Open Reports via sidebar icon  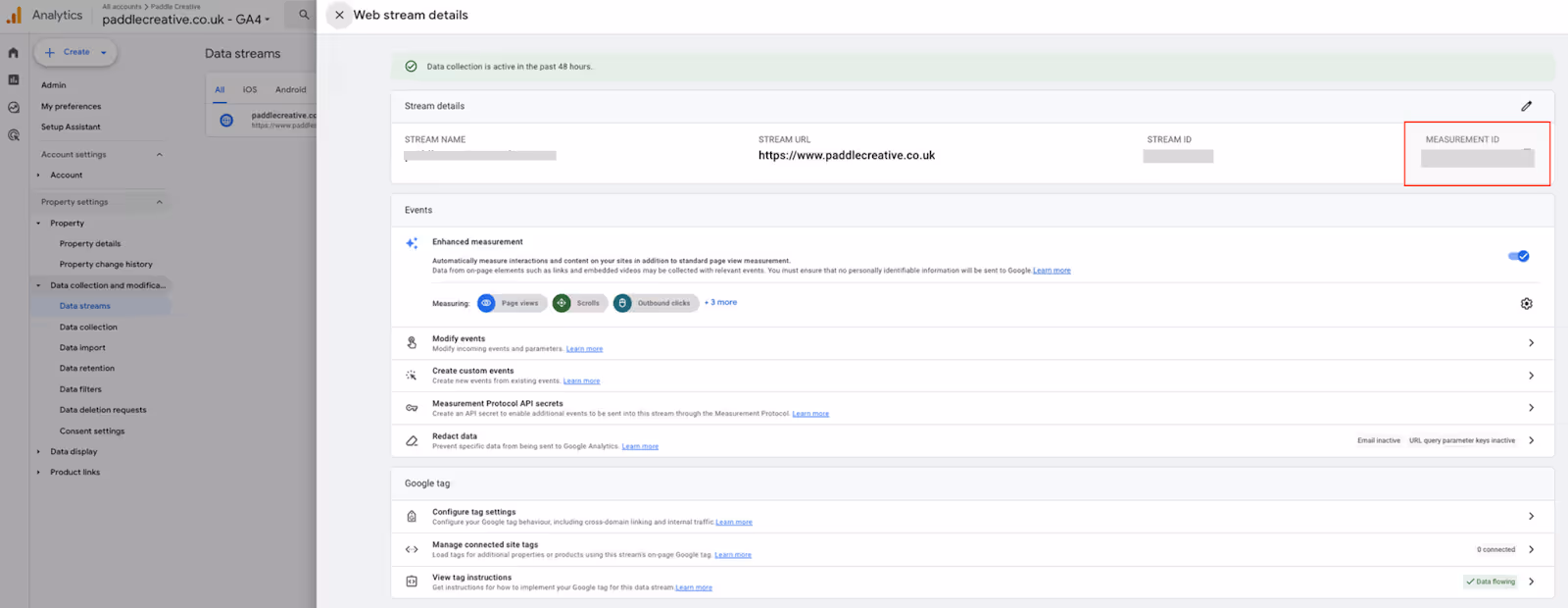[14, 79]
